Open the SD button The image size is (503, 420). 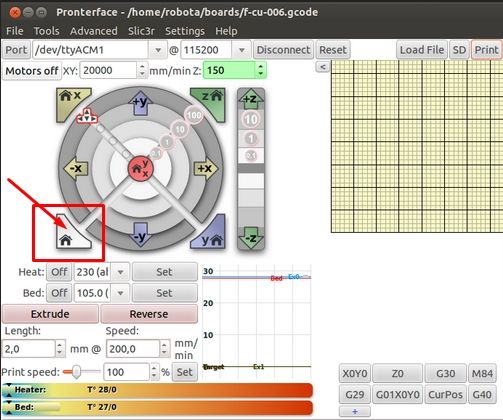pos(459,50)
